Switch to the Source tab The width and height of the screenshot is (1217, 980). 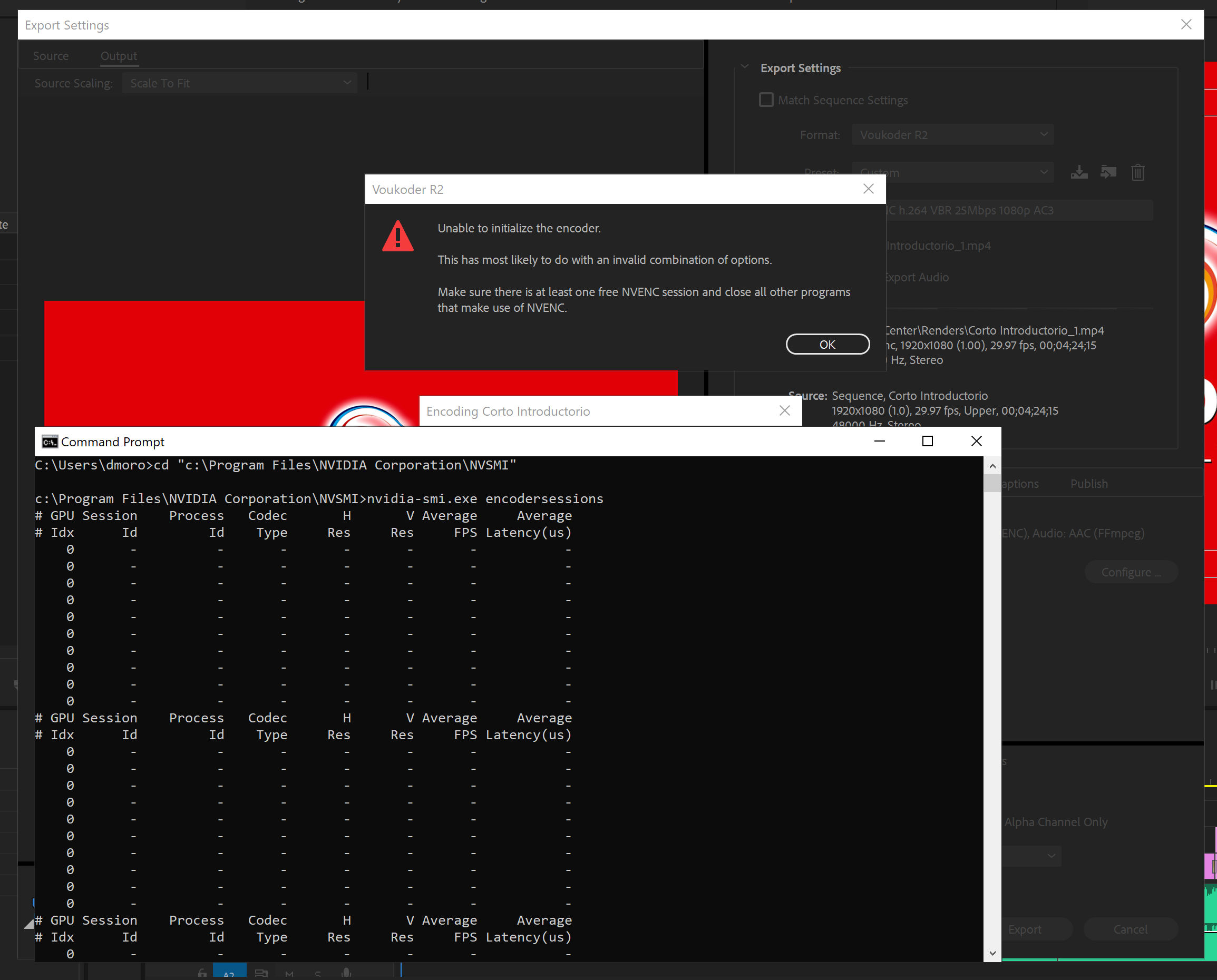(51, 56)
